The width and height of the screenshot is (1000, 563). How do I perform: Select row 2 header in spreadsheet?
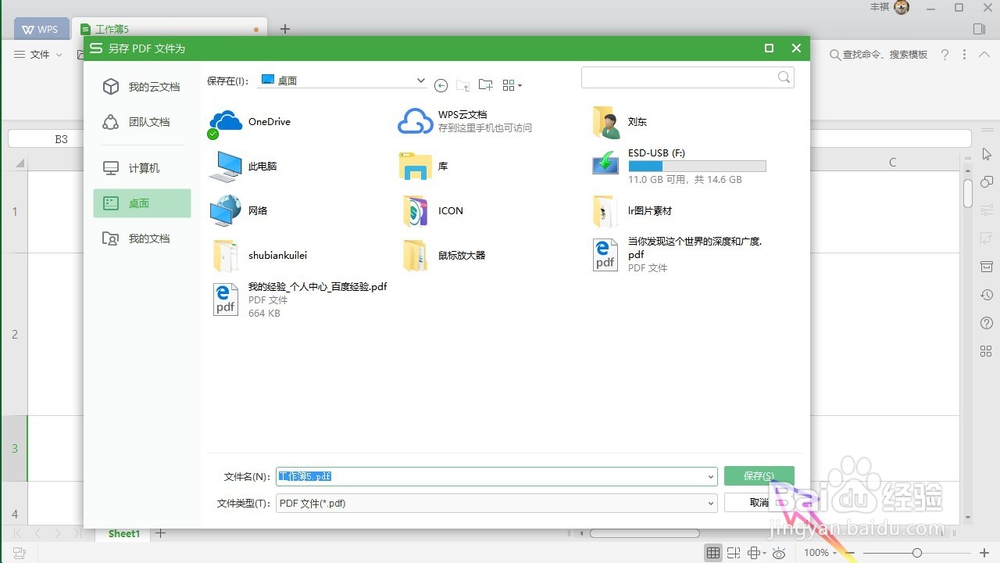click(x=15, y=335)
